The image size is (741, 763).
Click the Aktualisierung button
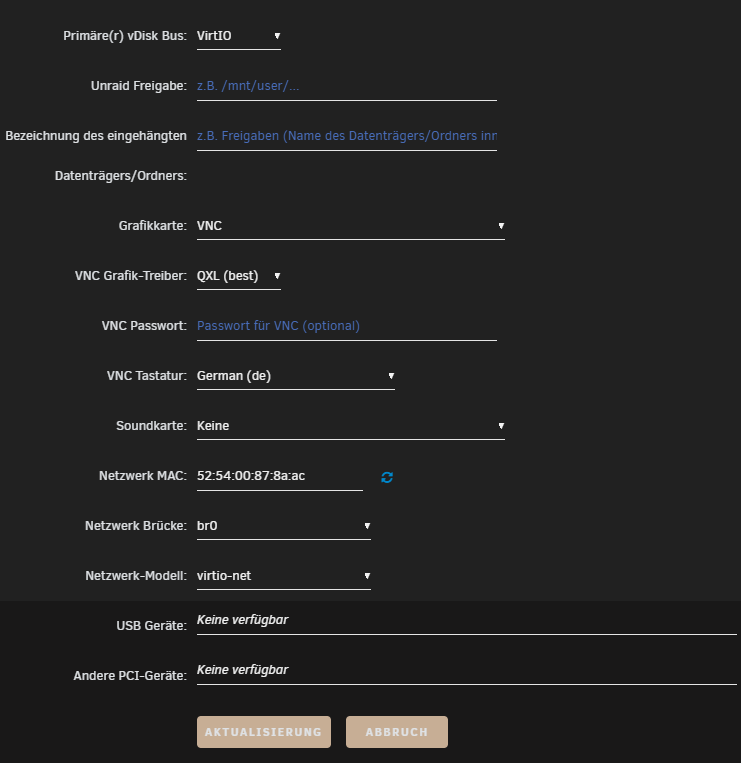click(x=264, y=732)
